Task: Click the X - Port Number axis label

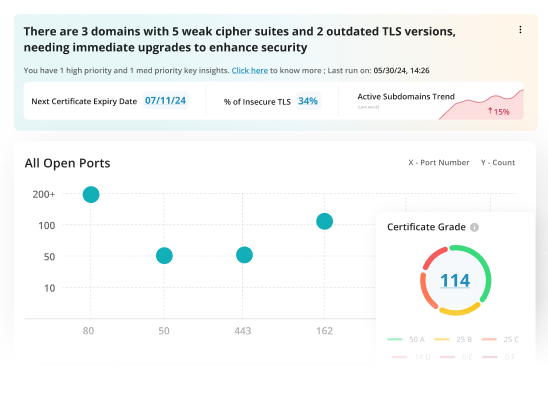Action: tap(439, 163)
